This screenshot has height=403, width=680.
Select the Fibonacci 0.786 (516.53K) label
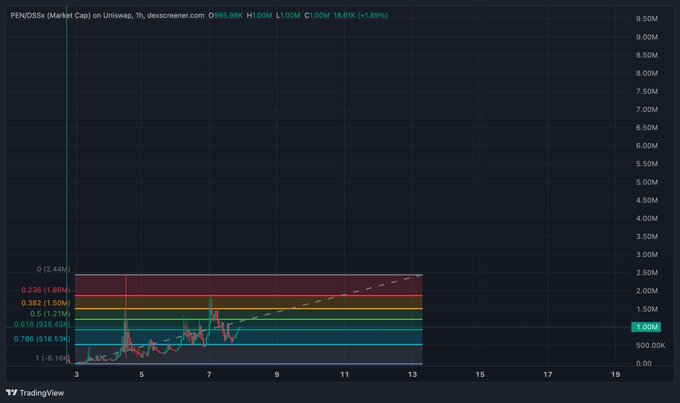[42, 339]
